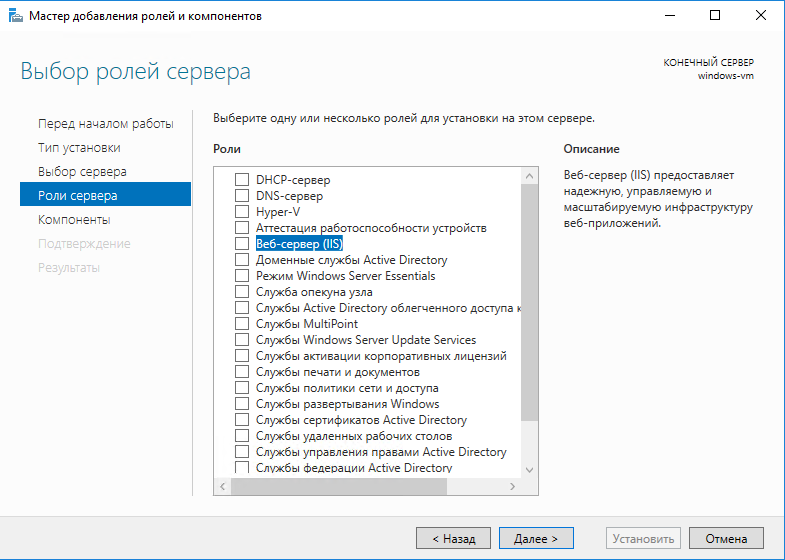Select Служба опекуна узла label

[314, 292]
